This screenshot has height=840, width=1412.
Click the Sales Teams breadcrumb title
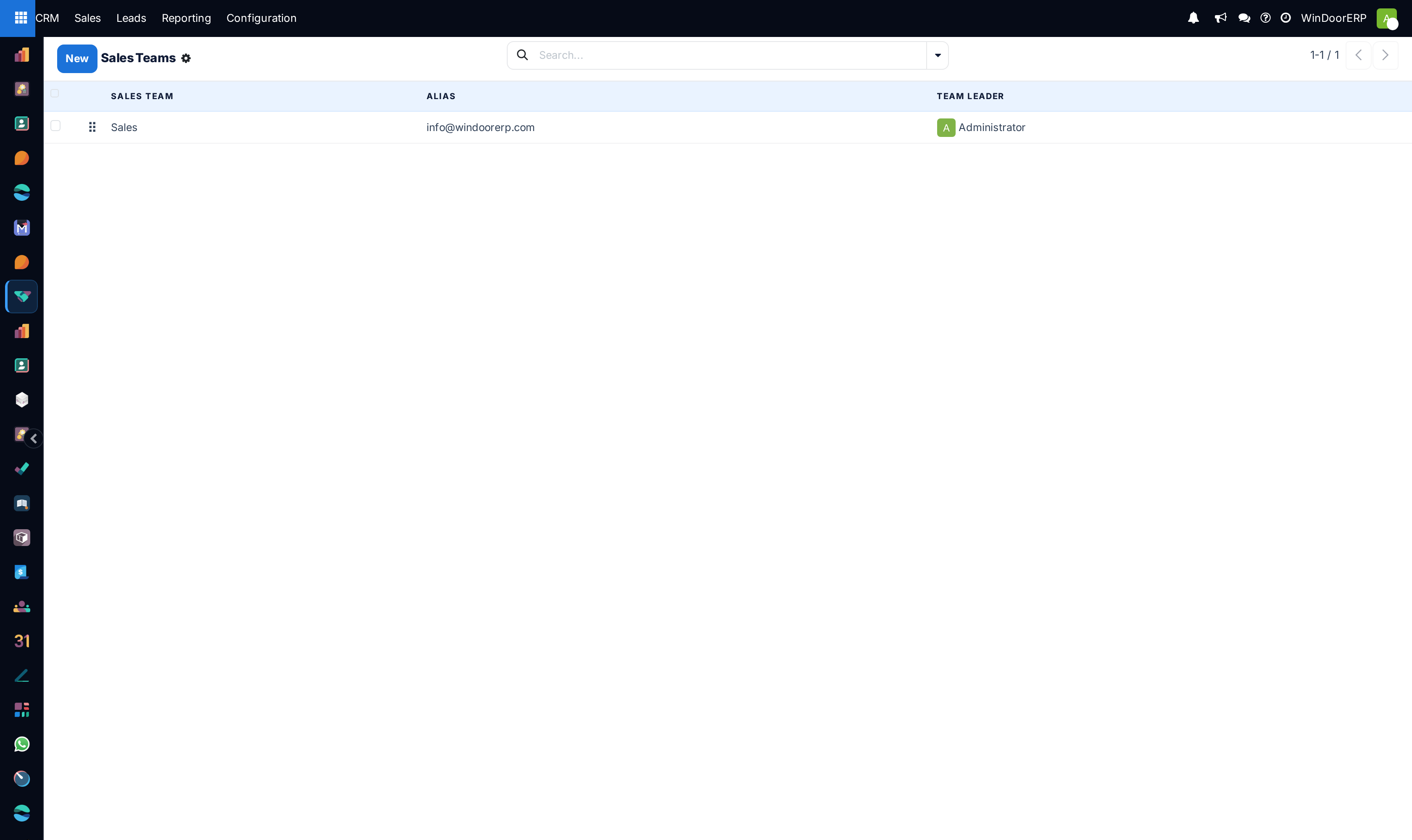click(x=138, y=58)
